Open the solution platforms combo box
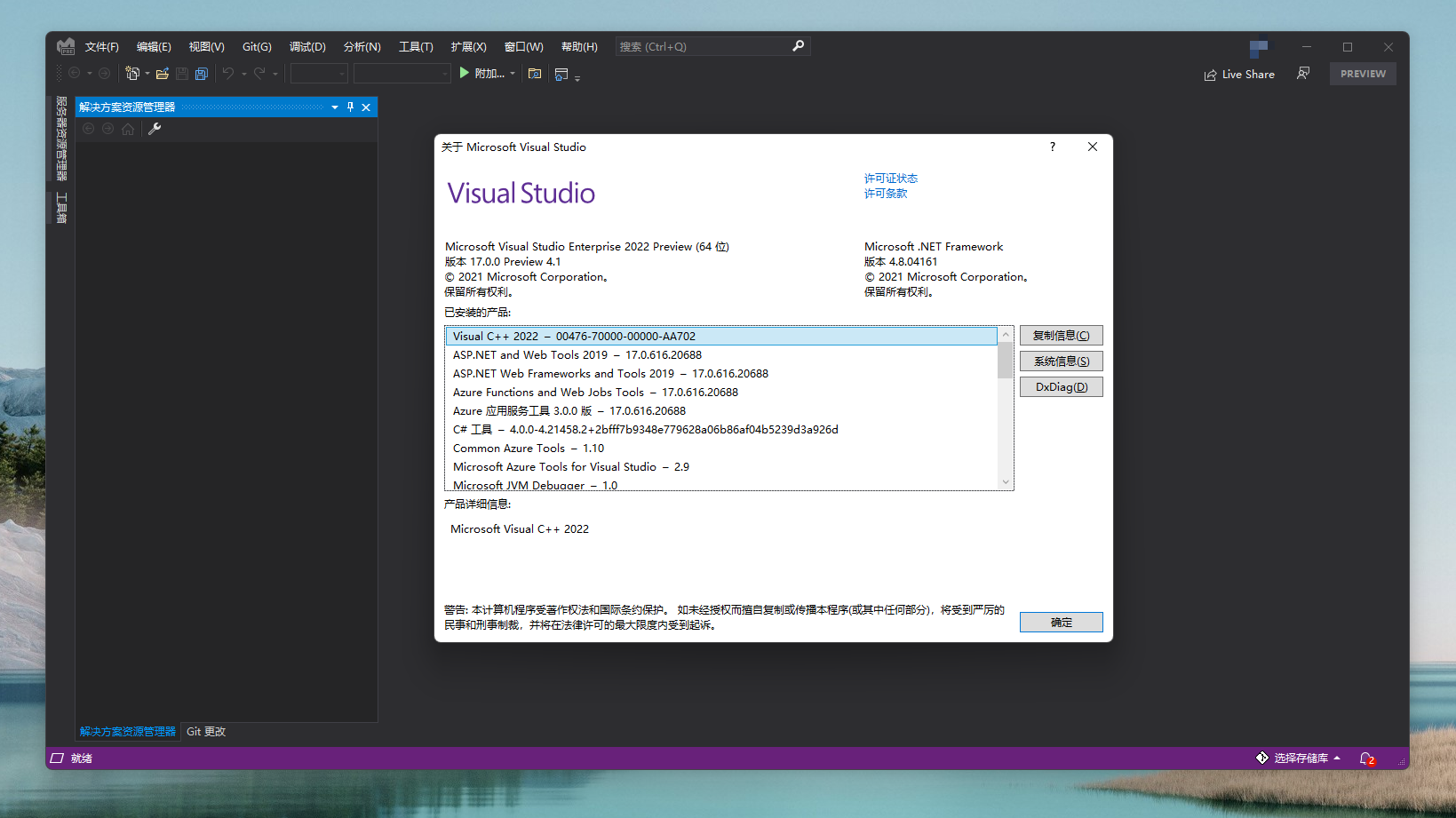 click(x=402, y=74)
